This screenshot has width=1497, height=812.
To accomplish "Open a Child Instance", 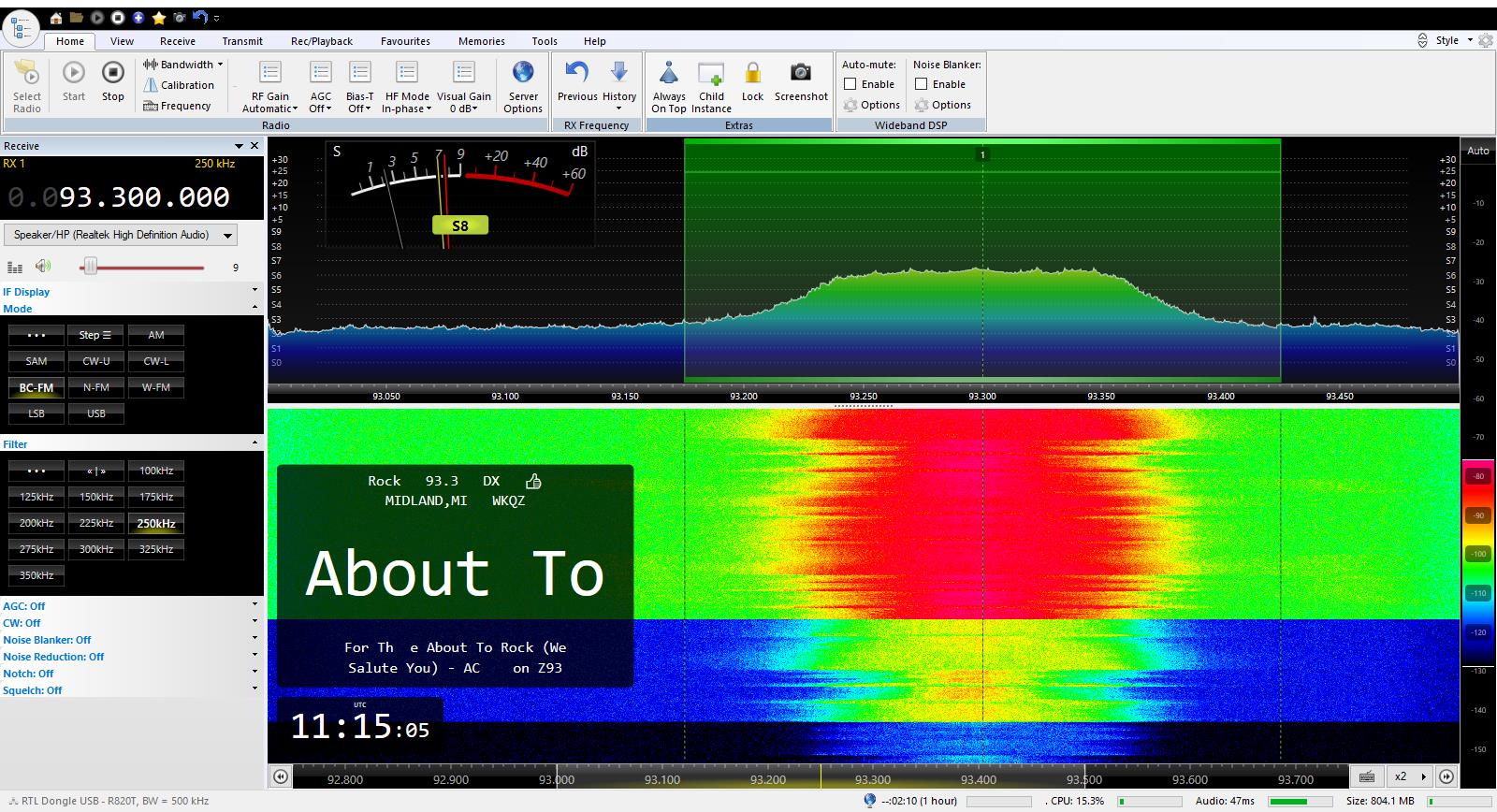I will (711, 74).
